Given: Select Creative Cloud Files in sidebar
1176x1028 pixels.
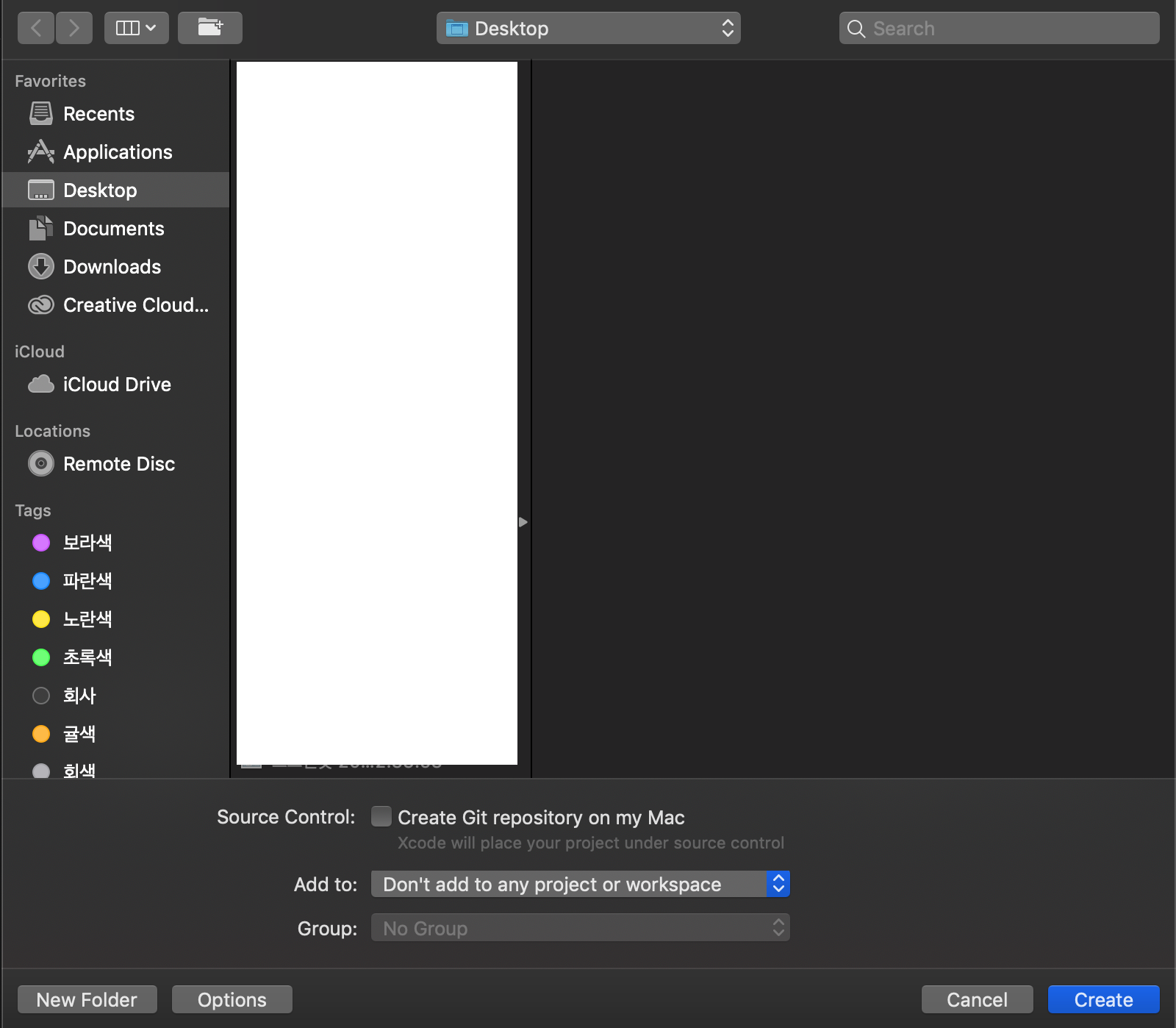Looking at the screenshot, I should 116,305.
